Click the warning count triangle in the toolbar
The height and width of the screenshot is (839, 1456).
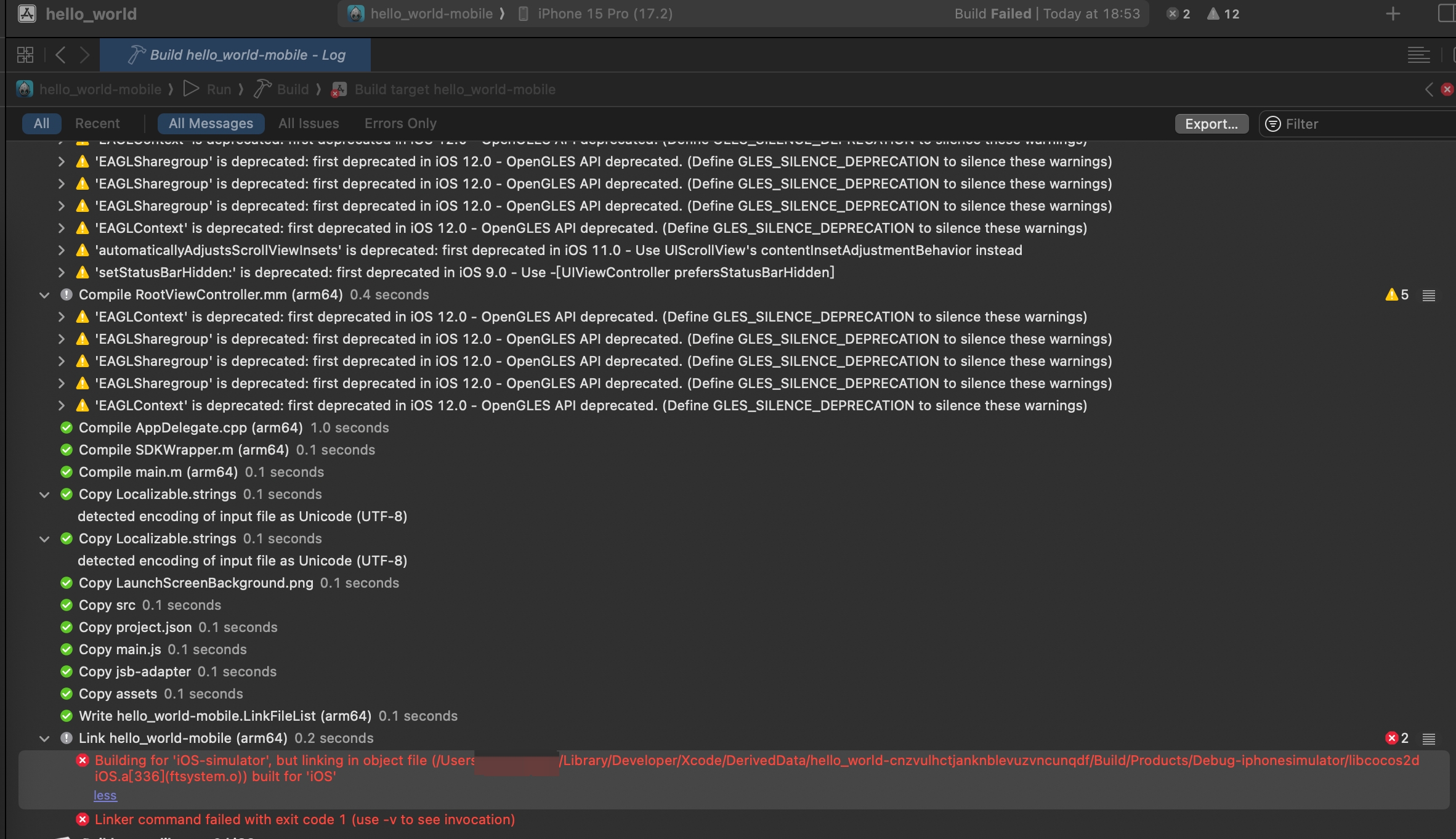click(1213, 14)
